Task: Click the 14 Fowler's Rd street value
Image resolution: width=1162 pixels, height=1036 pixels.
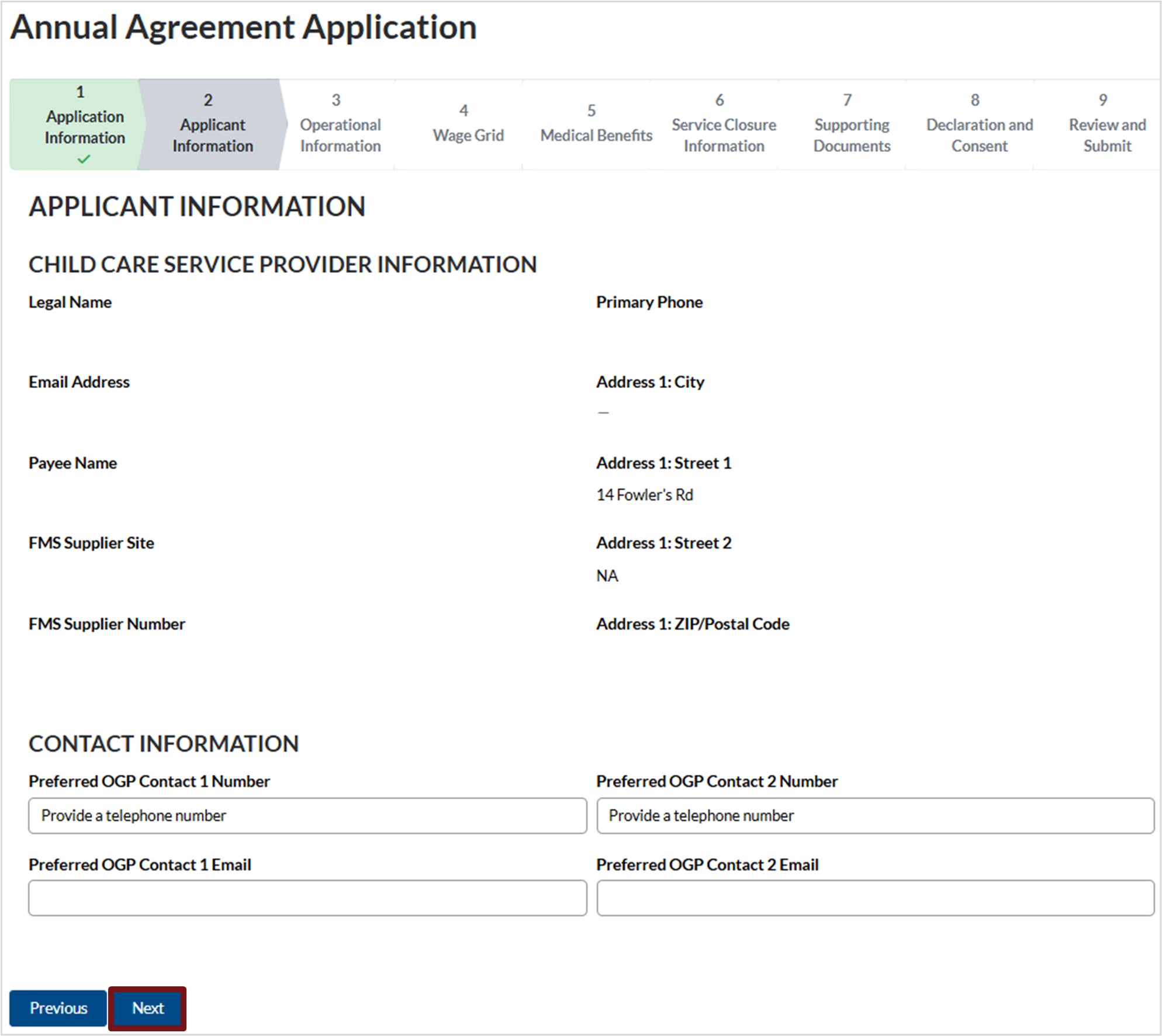Action: pos(644,495)
